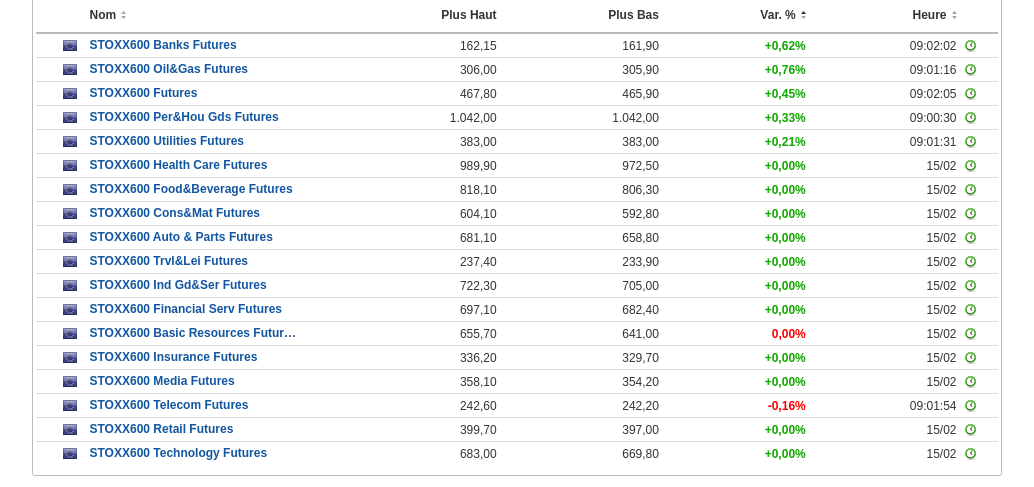The width and height of the screenshot is (1034, 487).
Task: Click the clock icon in the Technology Futures row
Action: coord(970,454)
